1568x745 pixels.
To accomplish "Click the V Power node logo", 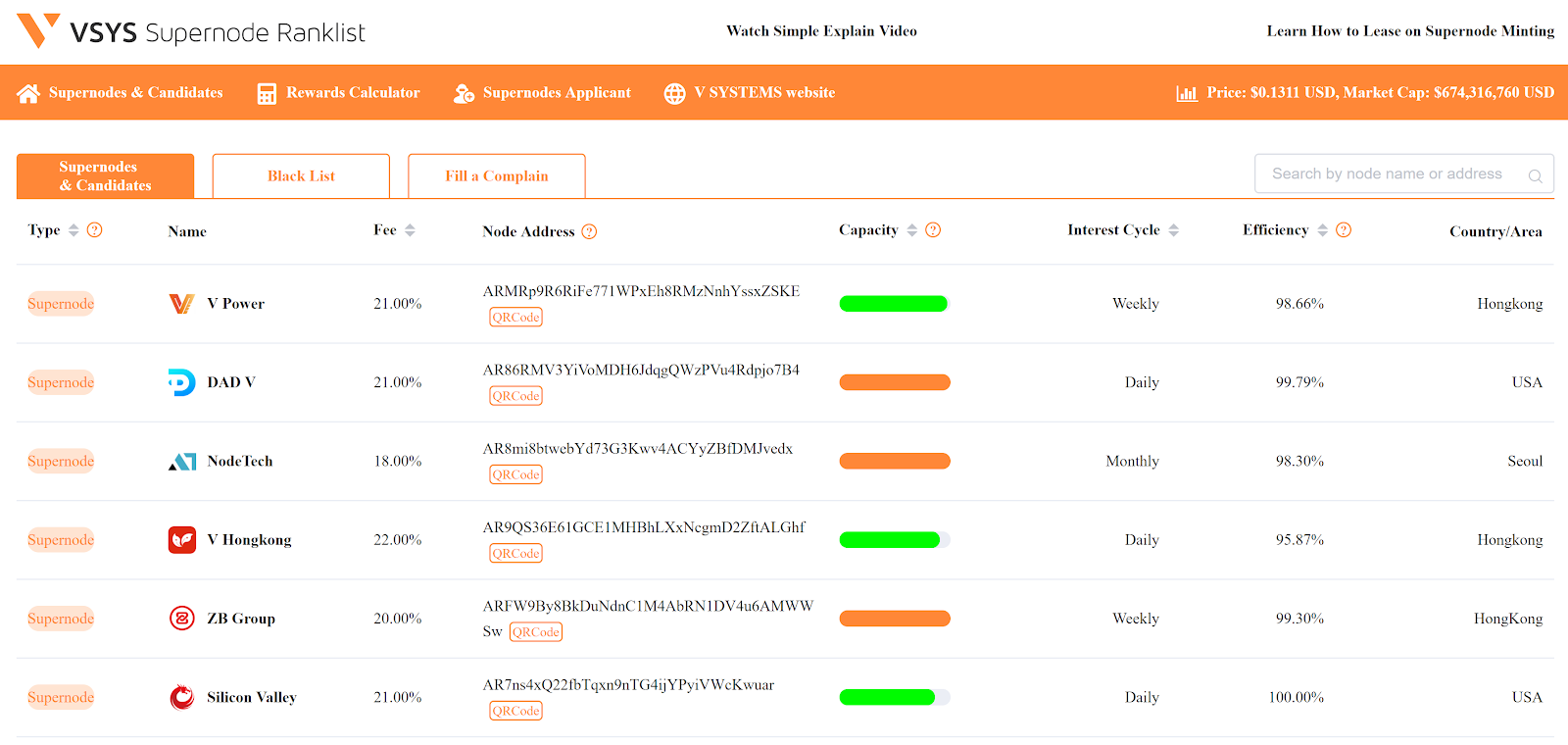I will pos(181,304).
